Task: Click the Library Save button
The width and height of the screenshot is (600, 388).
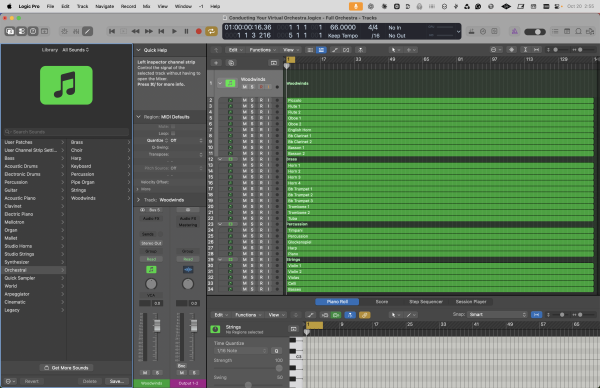Action: pyautogui.click(x=117, y=381)
